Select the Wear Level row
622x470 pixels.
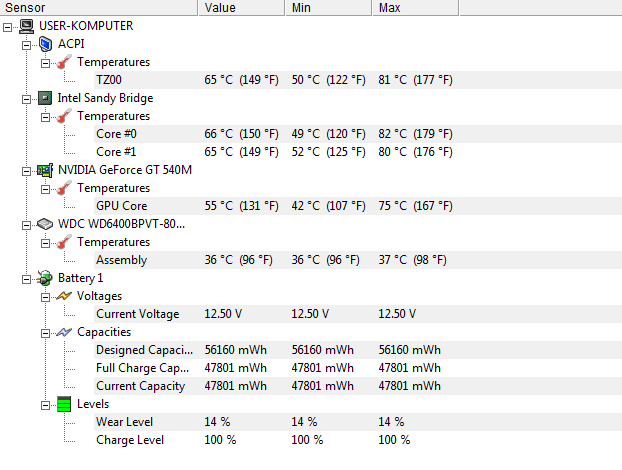[358, 422]
